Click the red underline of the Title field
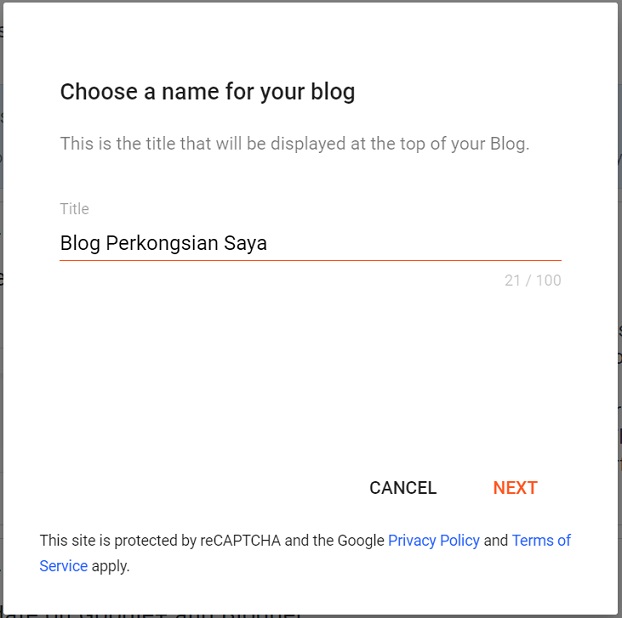622x618 pixels. [310, 260]
